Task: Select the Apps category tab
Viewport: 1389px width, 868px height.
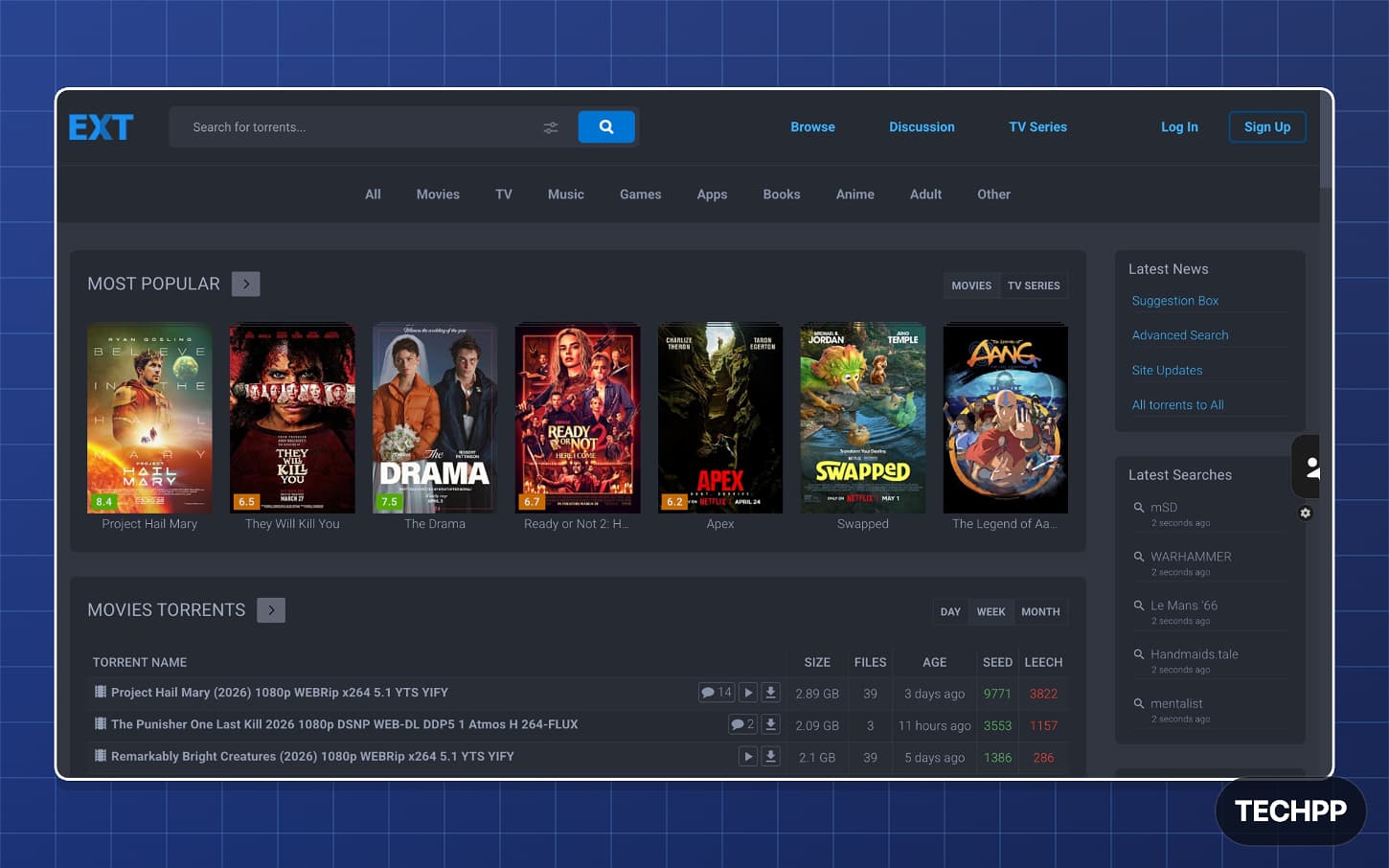Action: (x=712, y=194)
